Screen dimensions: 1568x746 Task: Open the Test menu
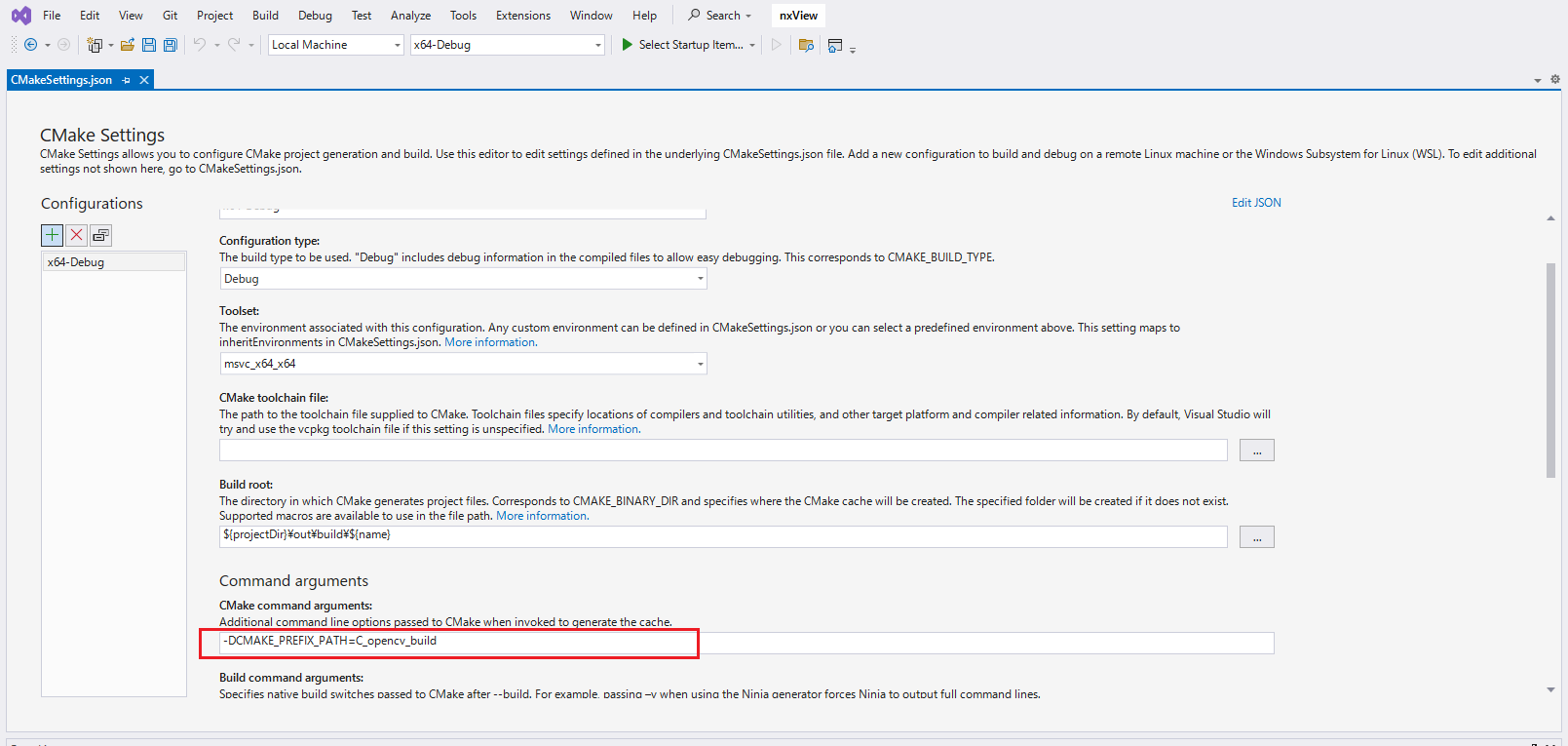(x=362, y=16)
